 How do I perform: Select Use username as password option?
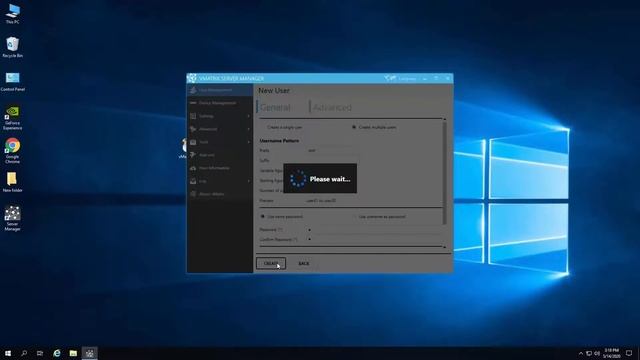[x=380, y=217]
